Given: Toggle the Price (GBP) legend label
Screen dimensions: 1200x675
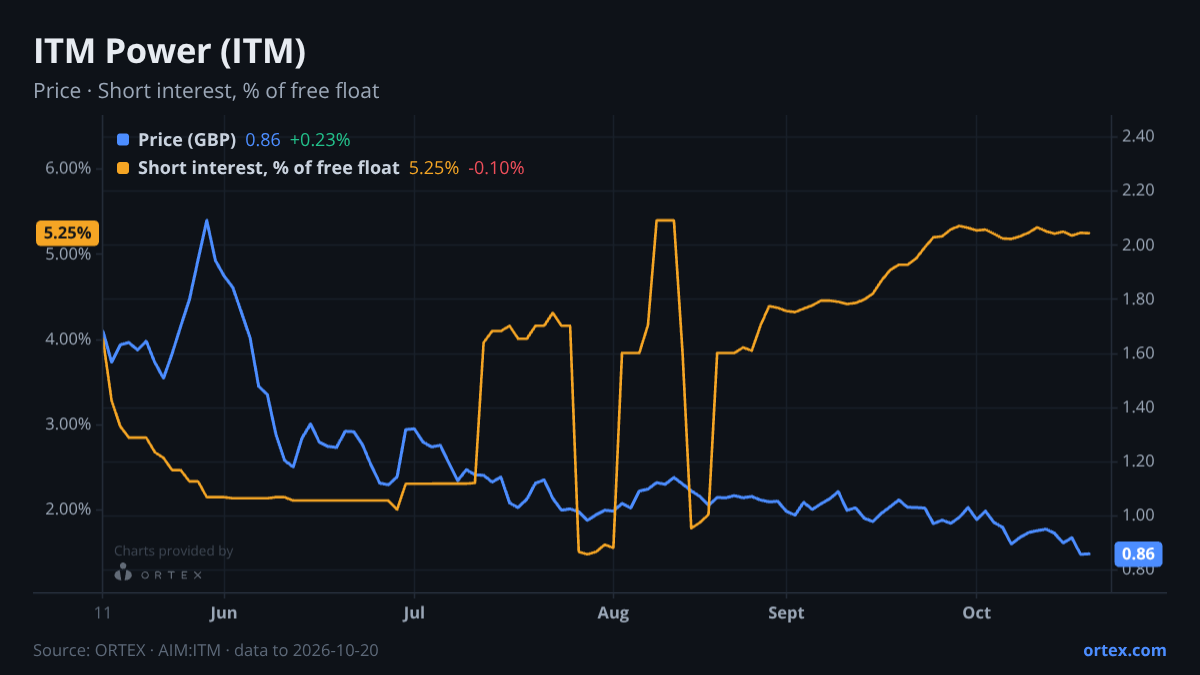Looking at the screenshot, I should click(x=187, y=140).
